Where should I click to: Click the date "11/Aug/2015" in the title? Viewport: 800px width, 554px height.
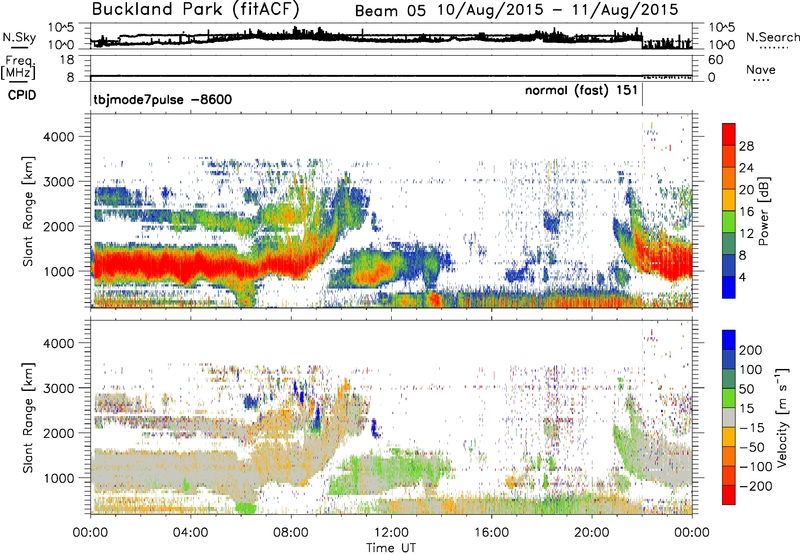point(625,10)
